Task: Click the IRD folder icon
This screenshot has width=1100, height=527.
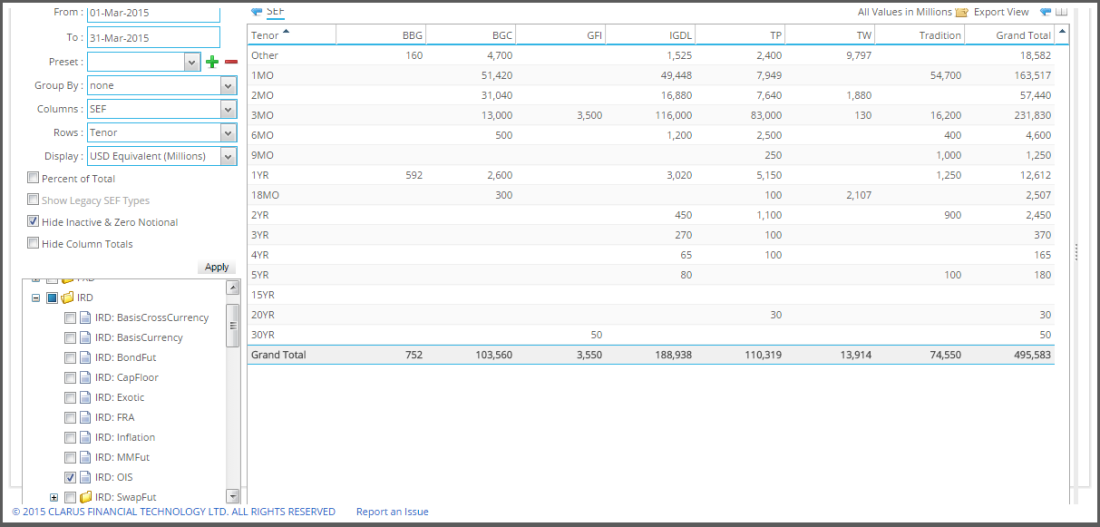Action: point(68,298)
